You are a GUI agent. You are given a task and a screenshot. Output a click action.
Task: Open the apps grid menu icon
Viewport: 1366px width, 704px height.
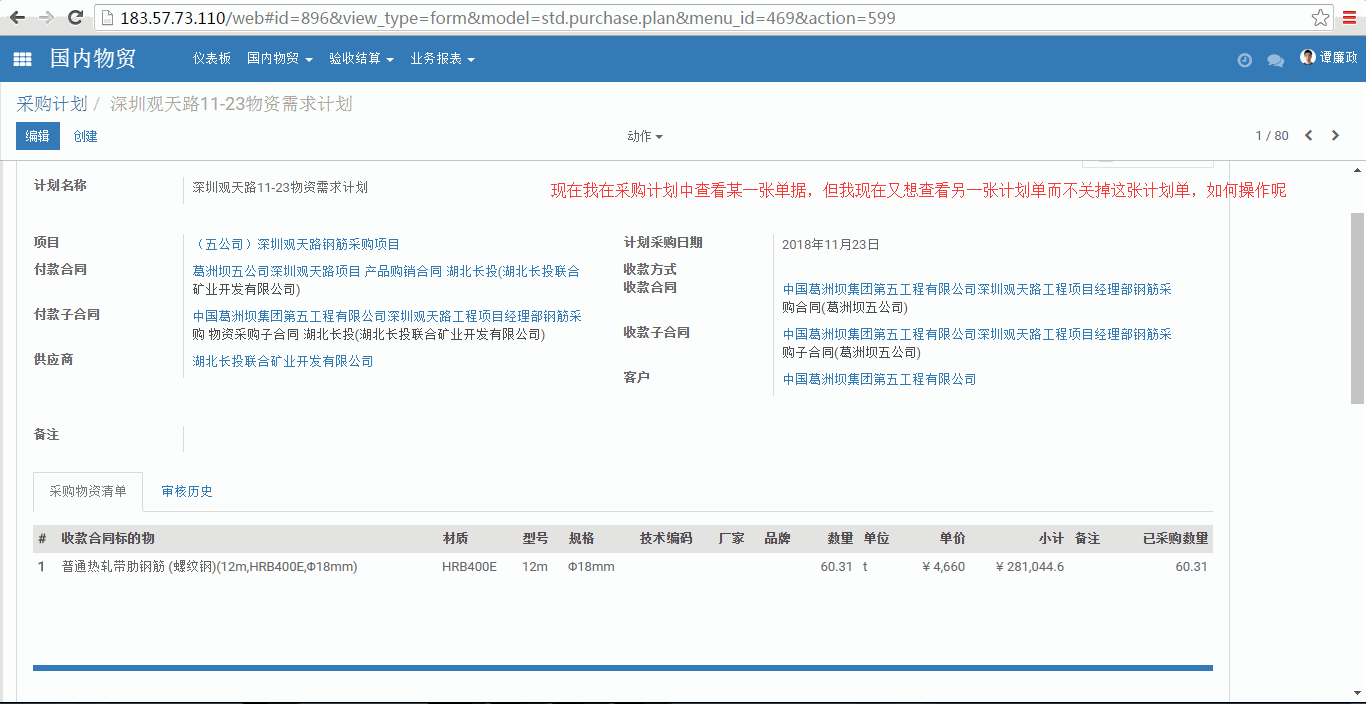click(x=22, y=60)
